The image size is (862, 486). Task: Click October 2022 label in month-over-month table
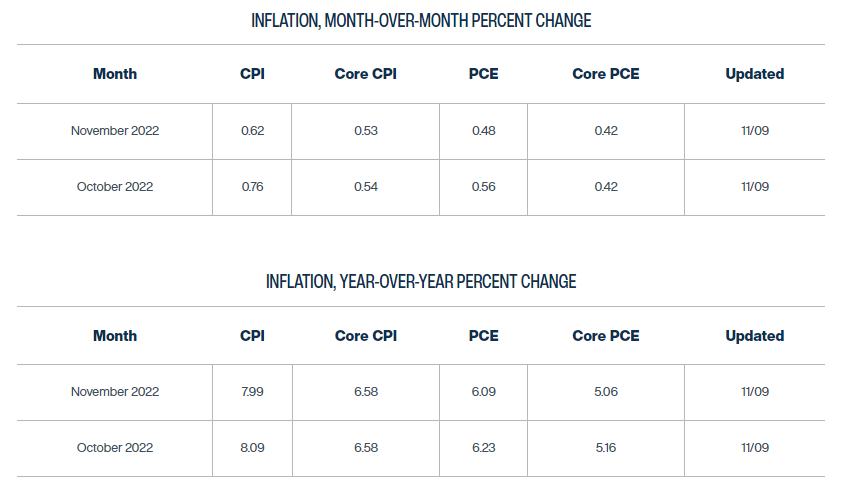click(115, 187)
